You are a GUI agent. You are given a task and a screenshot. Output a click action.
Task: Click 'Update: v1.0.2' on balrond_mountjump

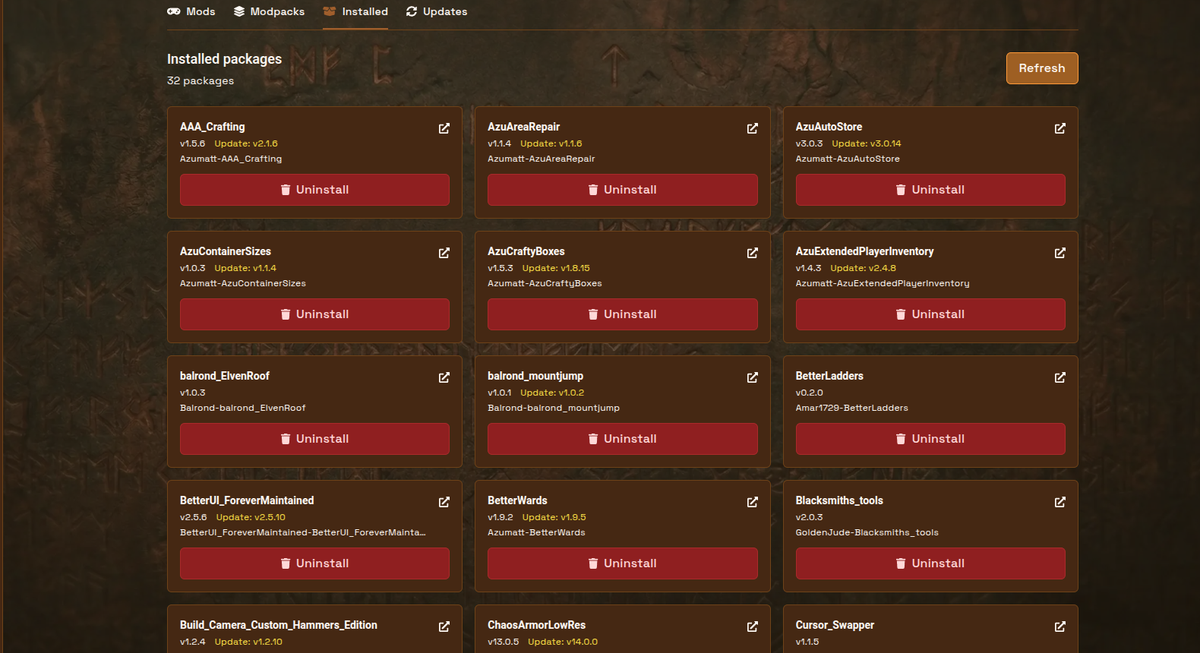[x=552, y=393]
